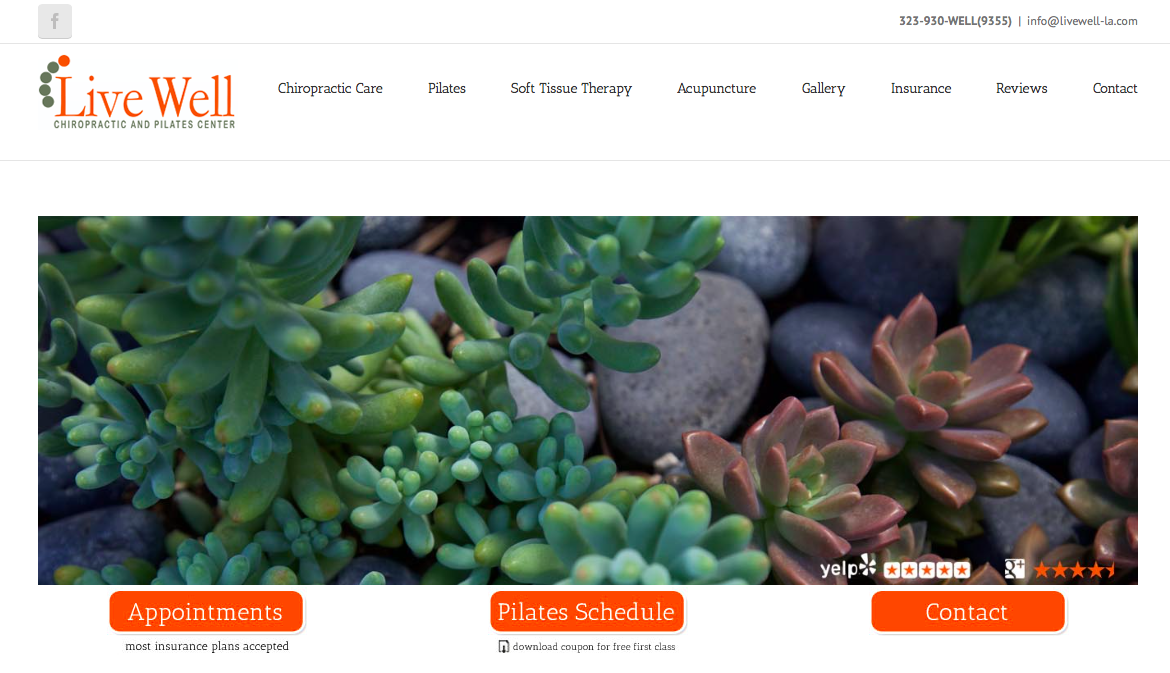This screenshot has height=673, width=1170.
Task: Click download coupon for free first class
Action: [594, 647]
